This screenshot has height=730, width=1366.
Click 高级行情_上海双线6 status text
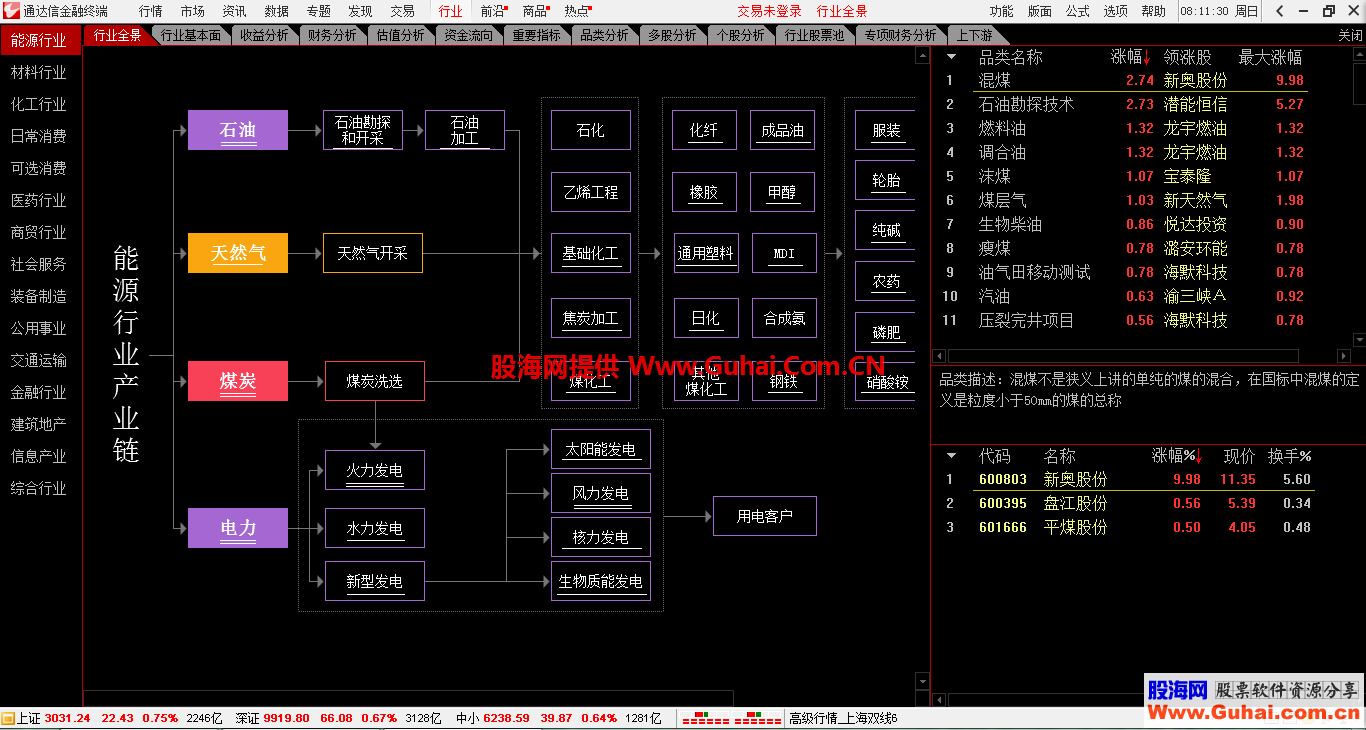click(x=842, y=718)
